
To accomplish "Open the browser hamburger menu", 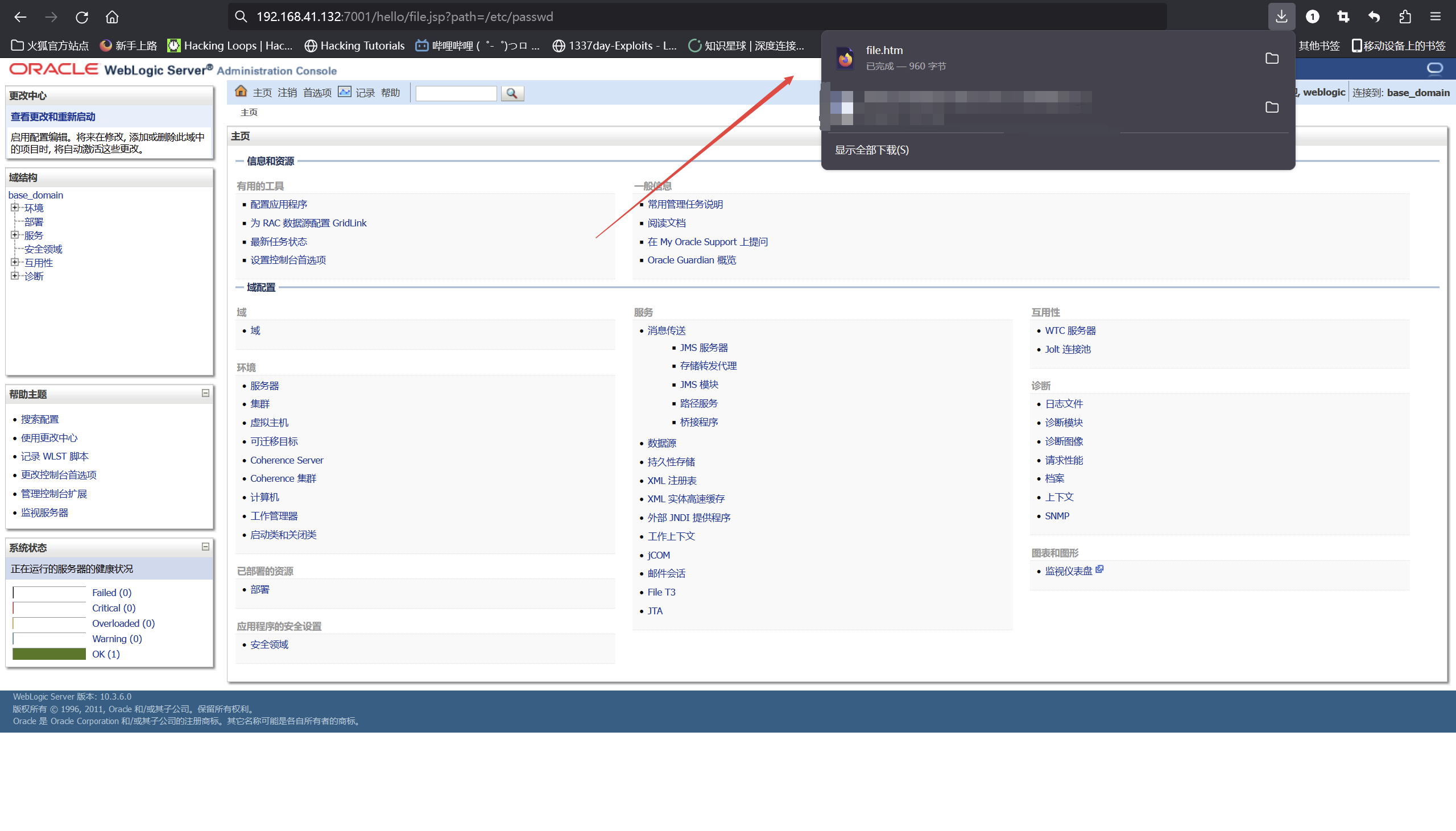I will [1436, 17].
